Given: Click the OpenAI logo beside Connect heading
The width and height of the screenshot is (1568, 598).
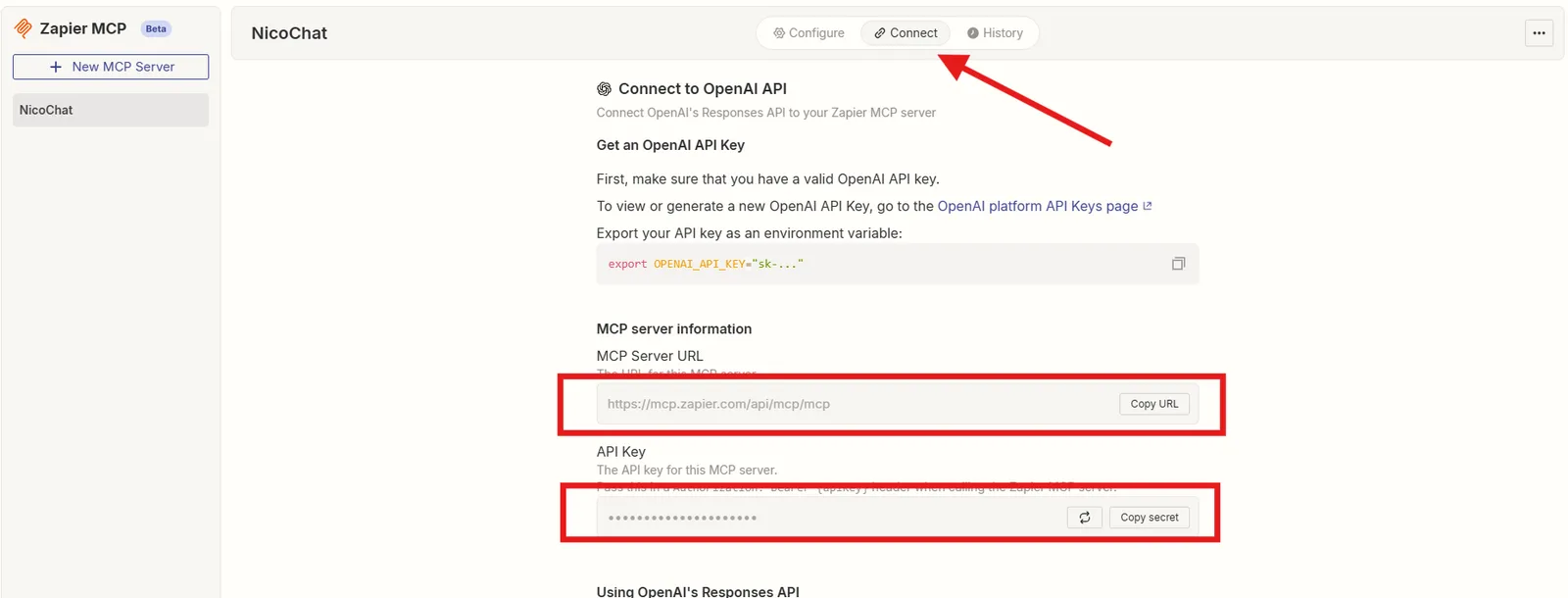Looking at the screenshot, I should (x=605, y=89).
